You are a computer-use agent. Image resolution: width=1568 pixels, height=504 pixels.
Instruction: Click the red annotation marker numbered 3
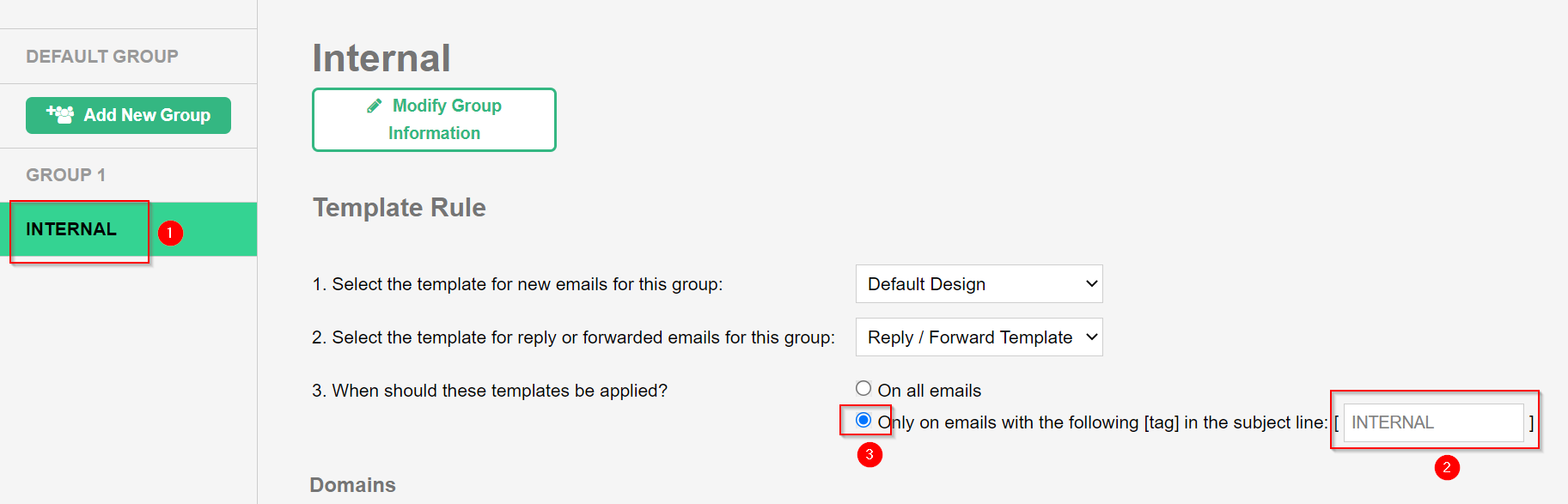pos(869,454)
